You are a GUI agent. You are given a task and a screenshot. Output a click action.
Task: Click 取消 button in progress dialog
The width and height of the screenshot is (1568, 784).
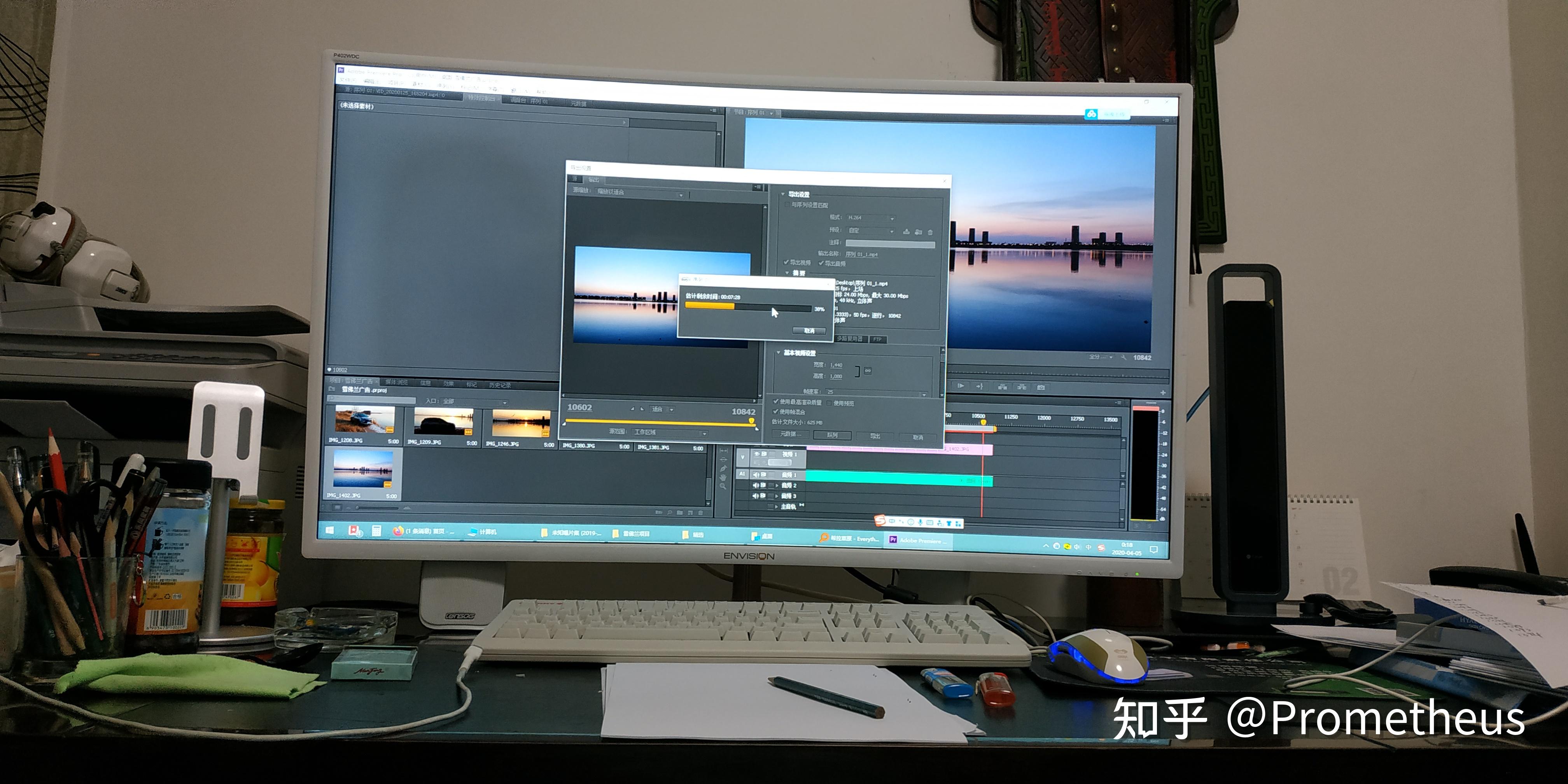coord(809,331)
